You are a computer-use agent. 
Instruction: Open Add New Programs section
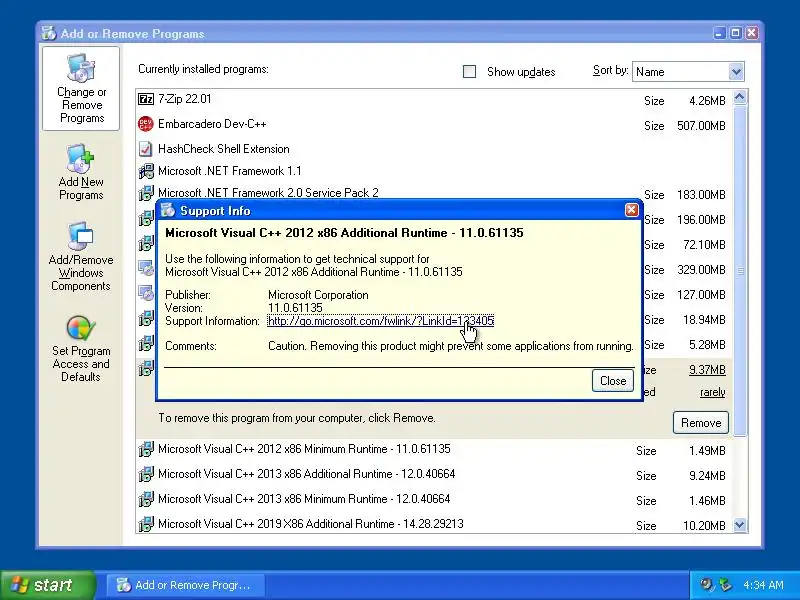(81, 172)
